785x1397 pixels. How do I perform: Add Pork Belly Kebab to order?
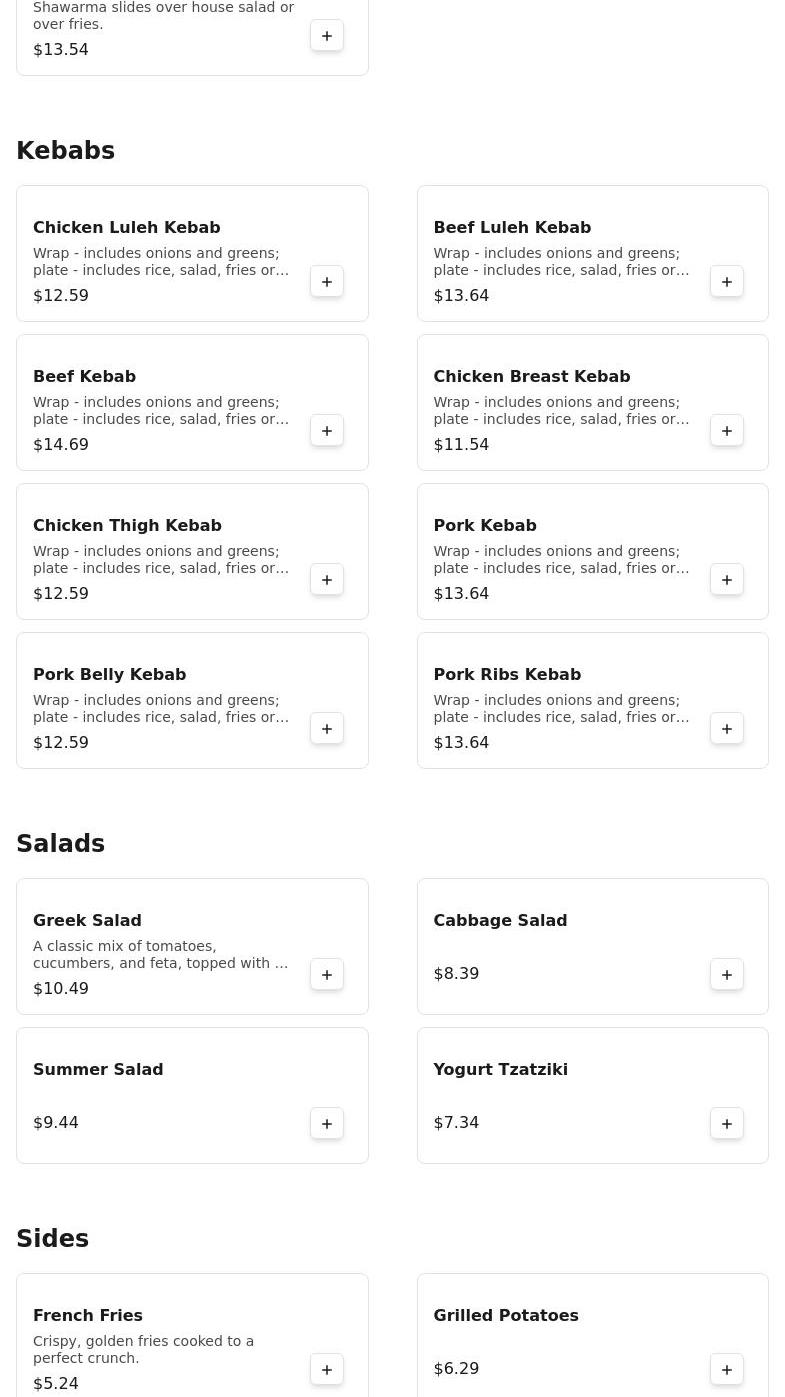point(327,729)
